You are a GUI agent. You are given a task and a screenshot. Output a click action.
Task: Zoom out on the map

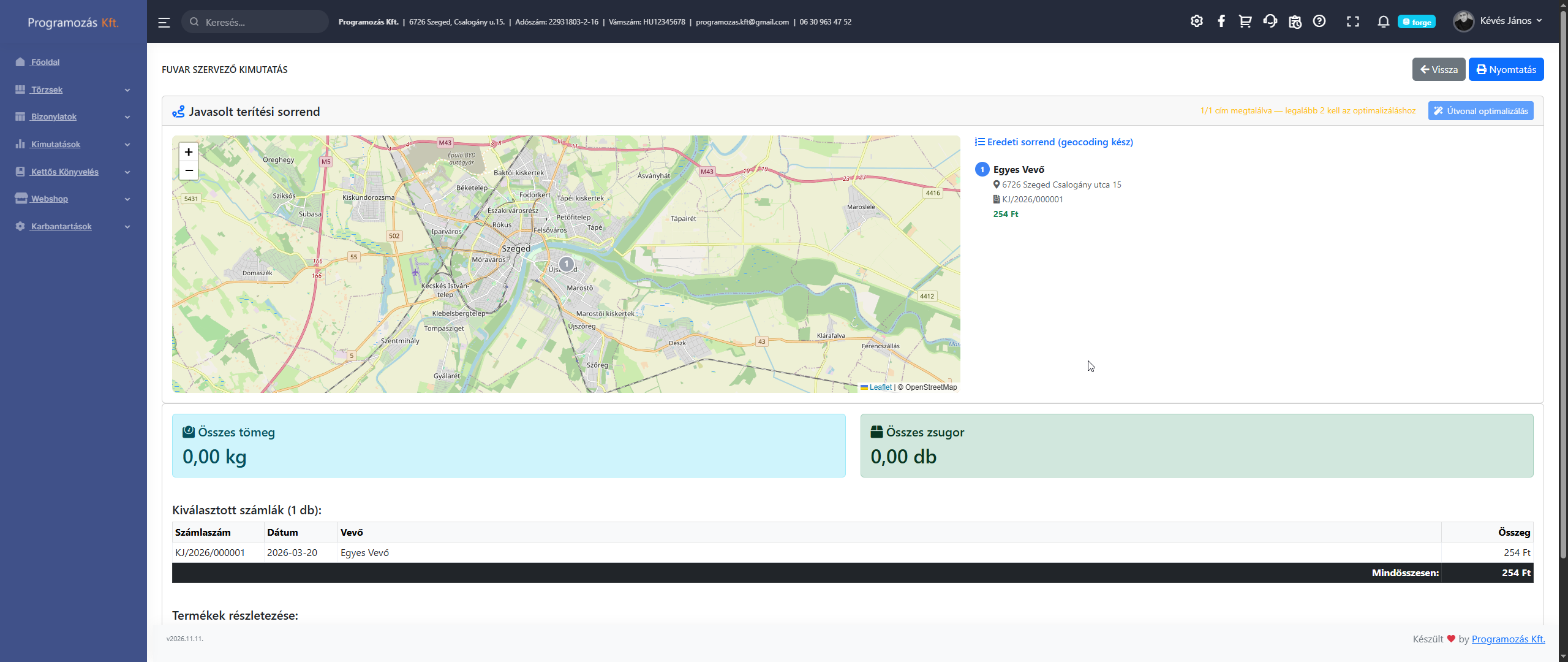tap(189, 170)
